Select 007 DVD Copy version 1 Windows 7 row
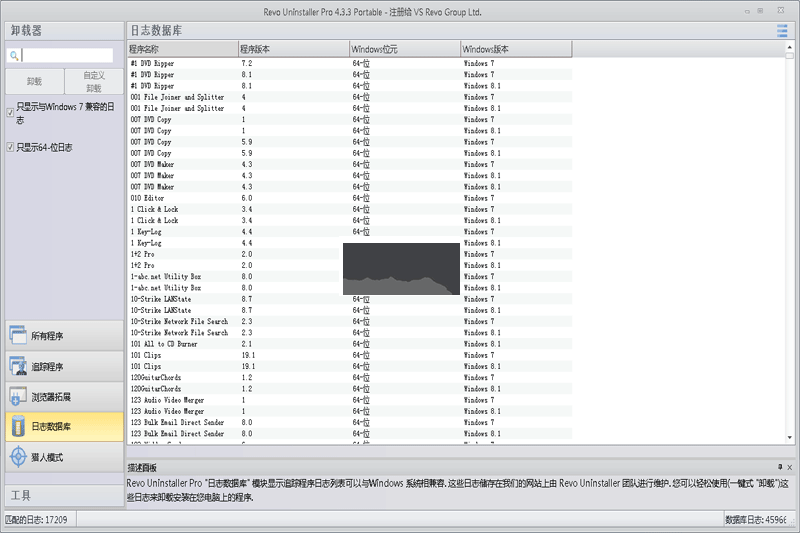 pyautogui.click(x=350, y=119)
